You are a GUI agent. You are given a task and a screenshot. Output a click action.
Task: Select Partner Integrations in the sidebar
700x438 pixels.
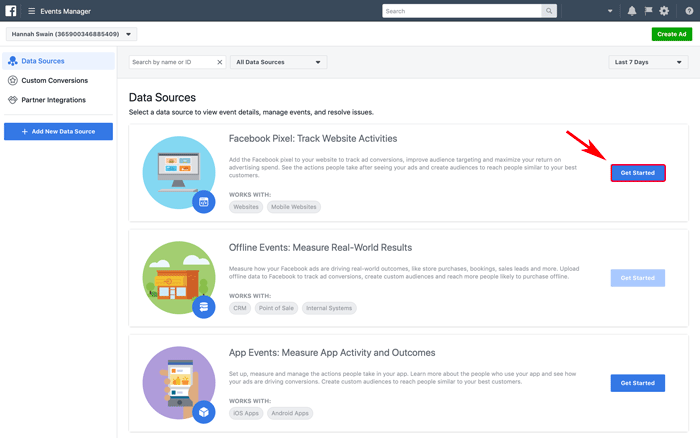(x=58, y=100)
